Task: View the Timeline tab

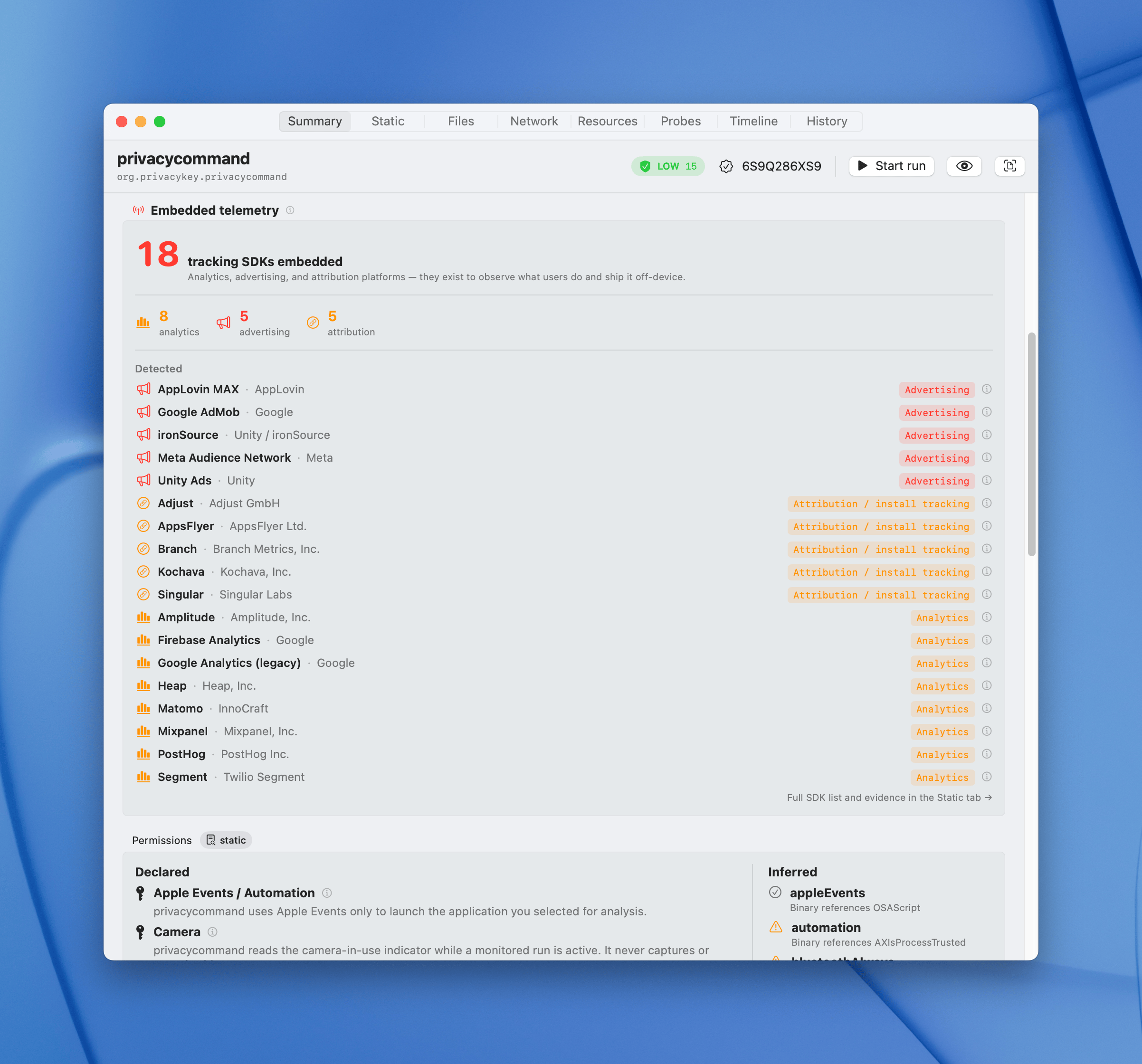Action: tap(754, 121)
